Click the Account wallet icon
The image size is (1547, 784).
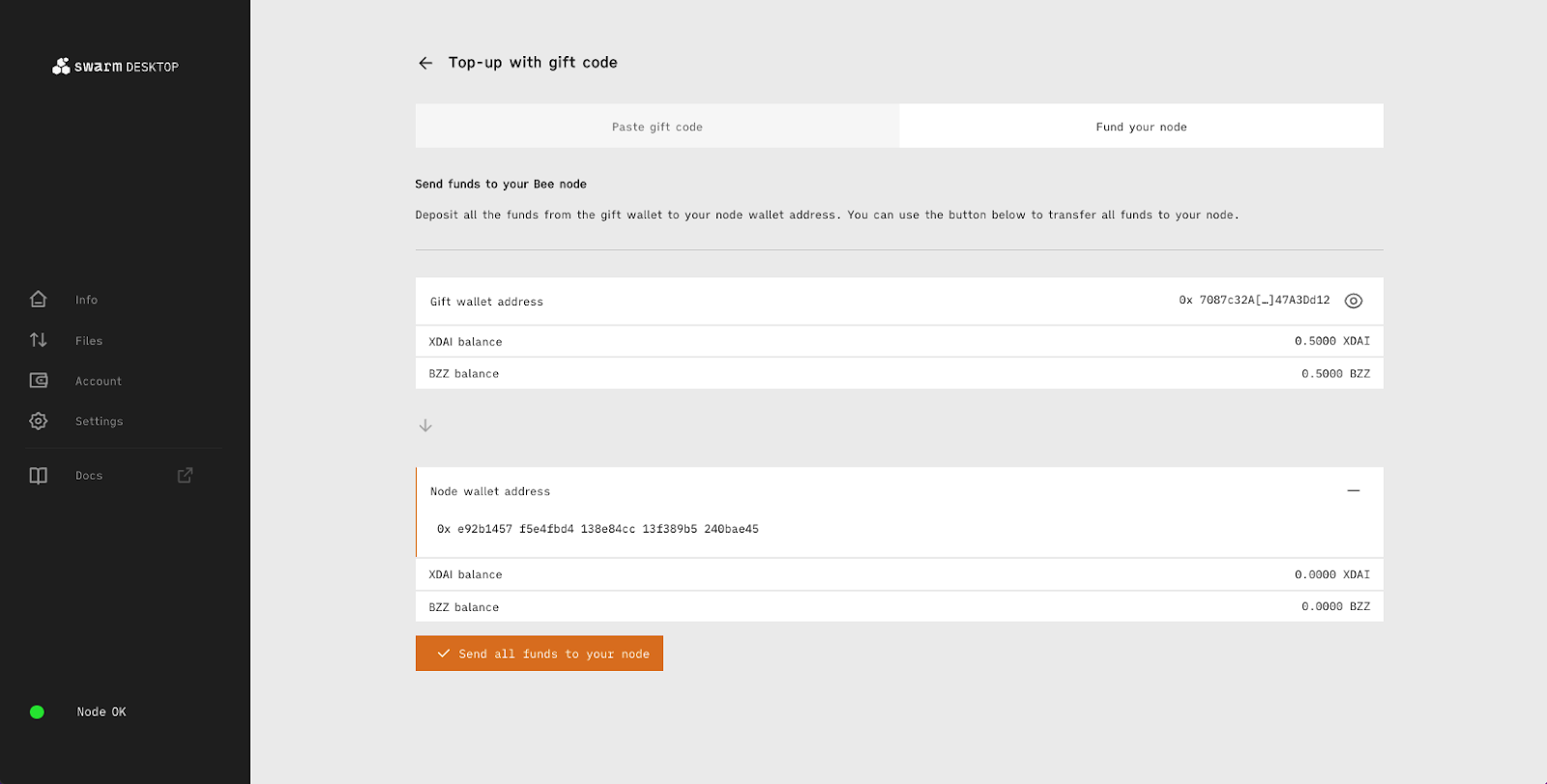(39, 381)
